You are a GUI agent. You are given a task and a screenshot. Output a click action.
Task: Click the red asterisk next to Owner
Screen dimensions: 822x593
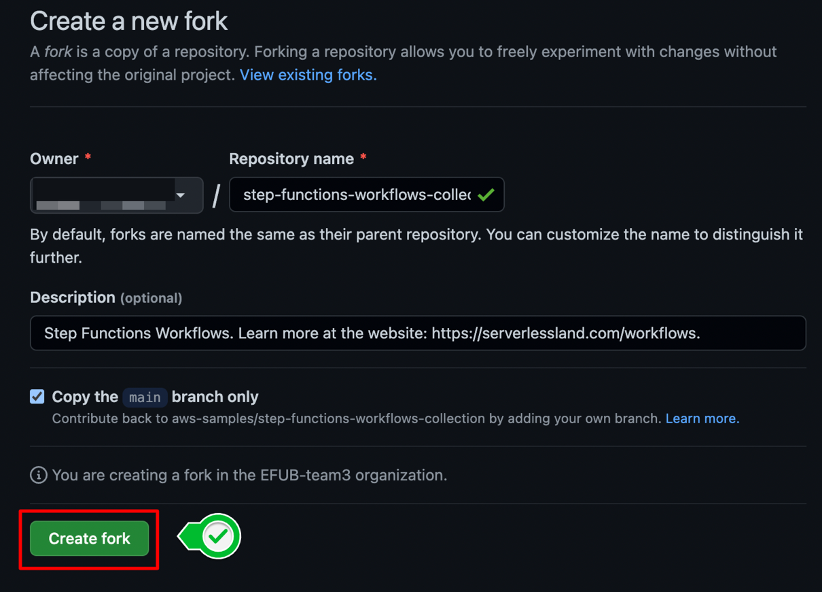(x=88, y=159)
